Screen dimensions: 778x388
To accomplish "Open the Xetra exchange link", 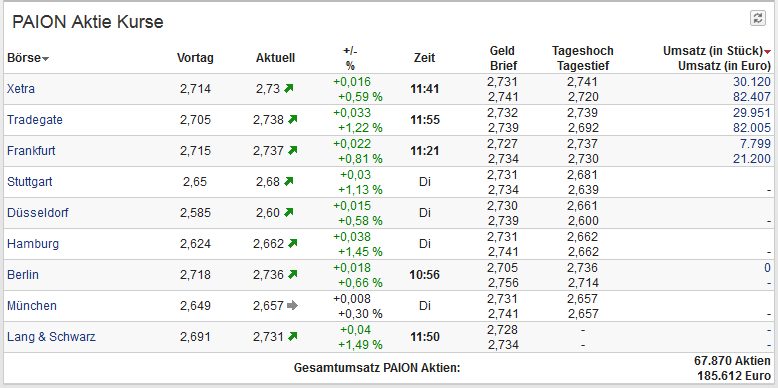I will [21, 89].
